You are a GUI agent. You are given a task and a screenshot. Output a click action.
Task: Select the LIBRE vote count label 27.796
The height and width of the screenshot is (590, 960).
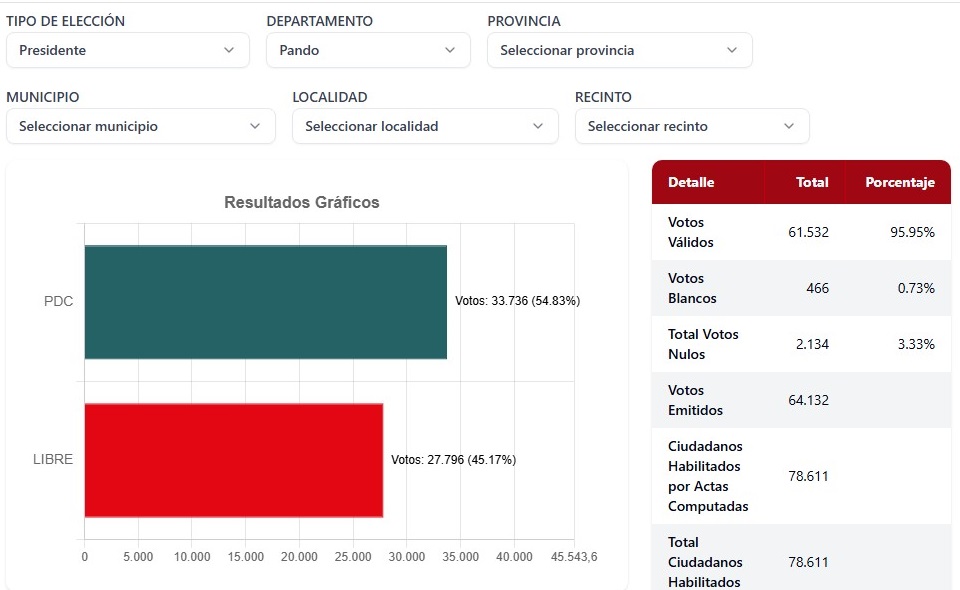[x=453, y=460]
